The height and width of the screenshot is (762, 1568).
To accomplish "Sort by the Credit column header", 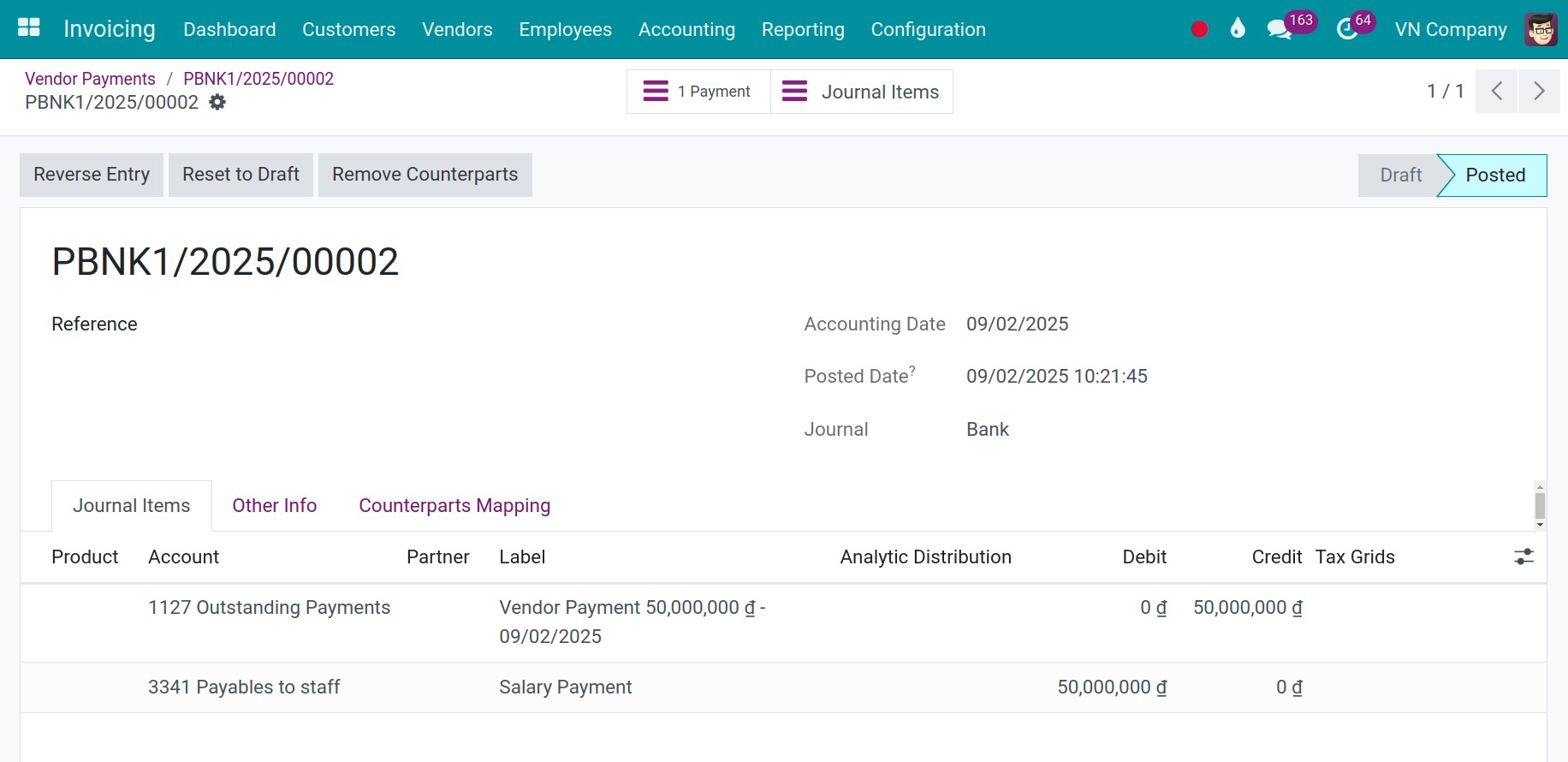I will click(1276, 557).
